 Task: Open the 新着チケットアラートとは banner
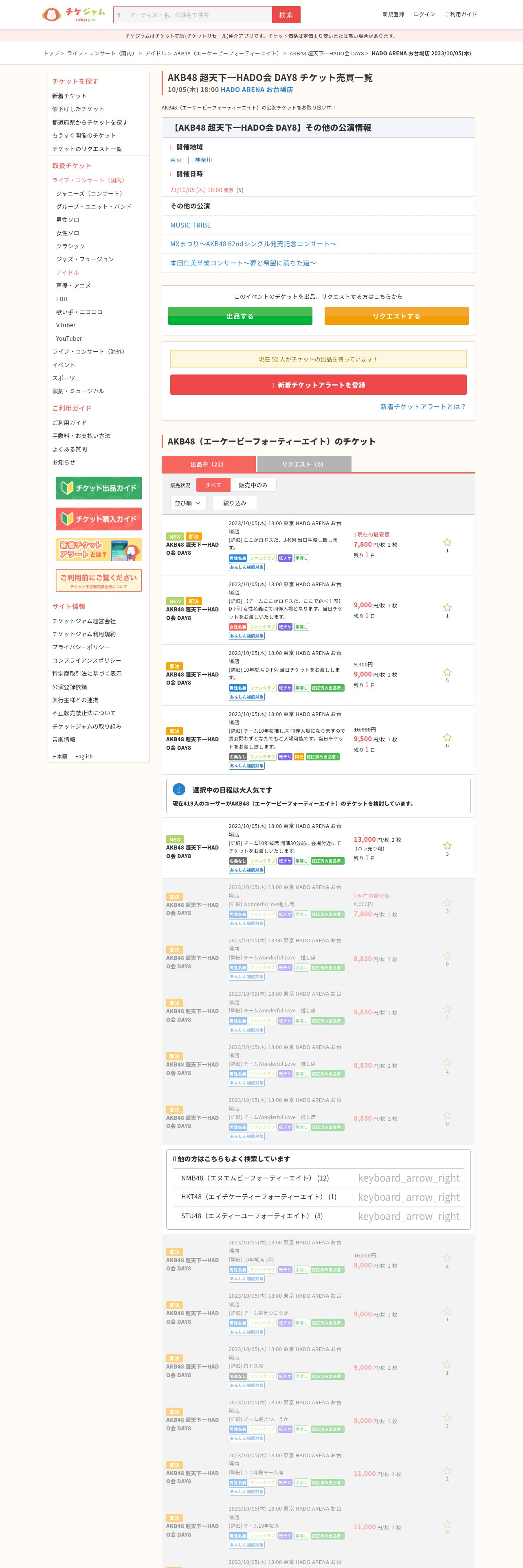[x=99, y=550]
